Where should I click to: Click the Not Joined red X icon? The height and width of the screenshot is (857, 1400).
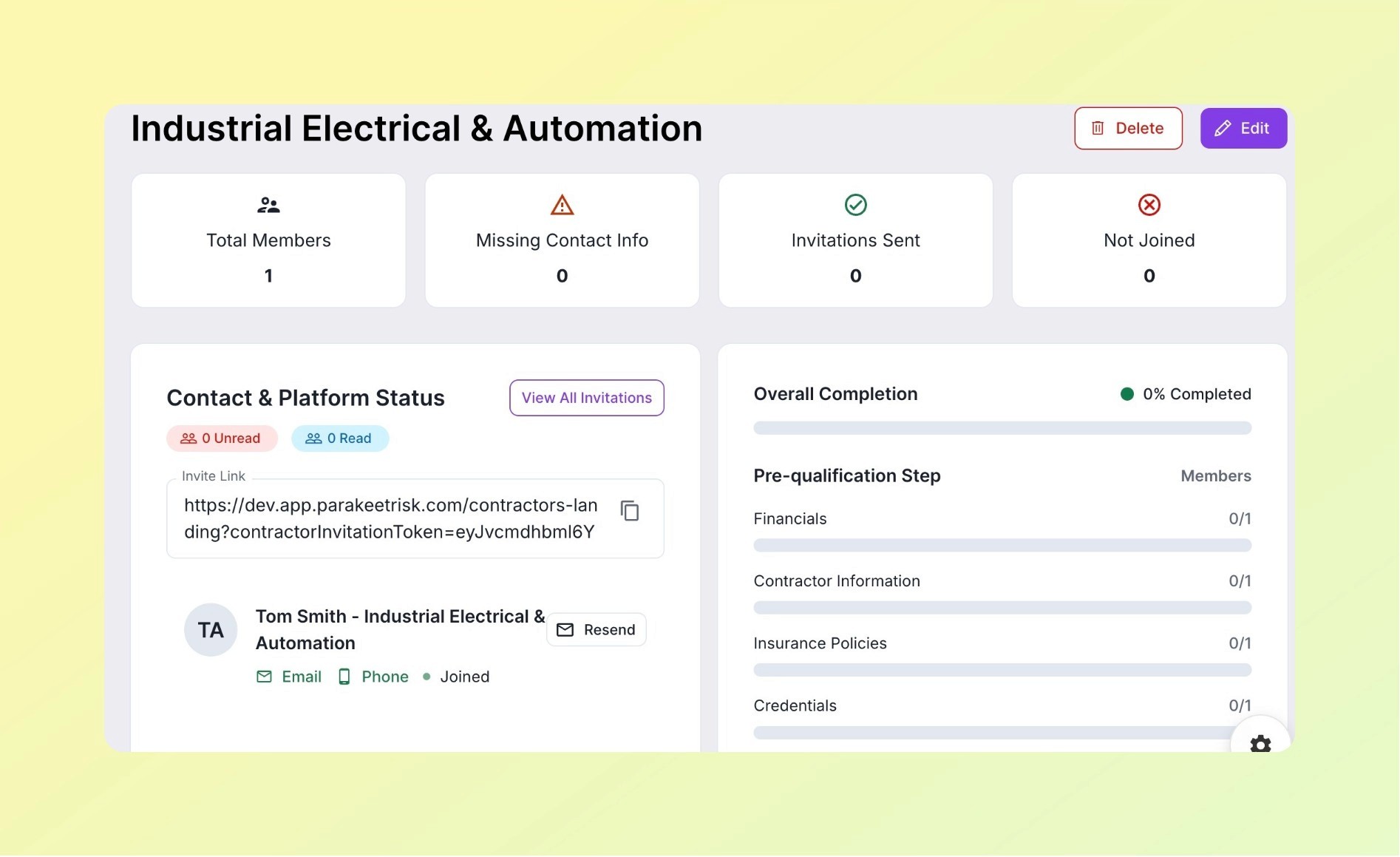pyautogui.click(x=1149, y=205)
